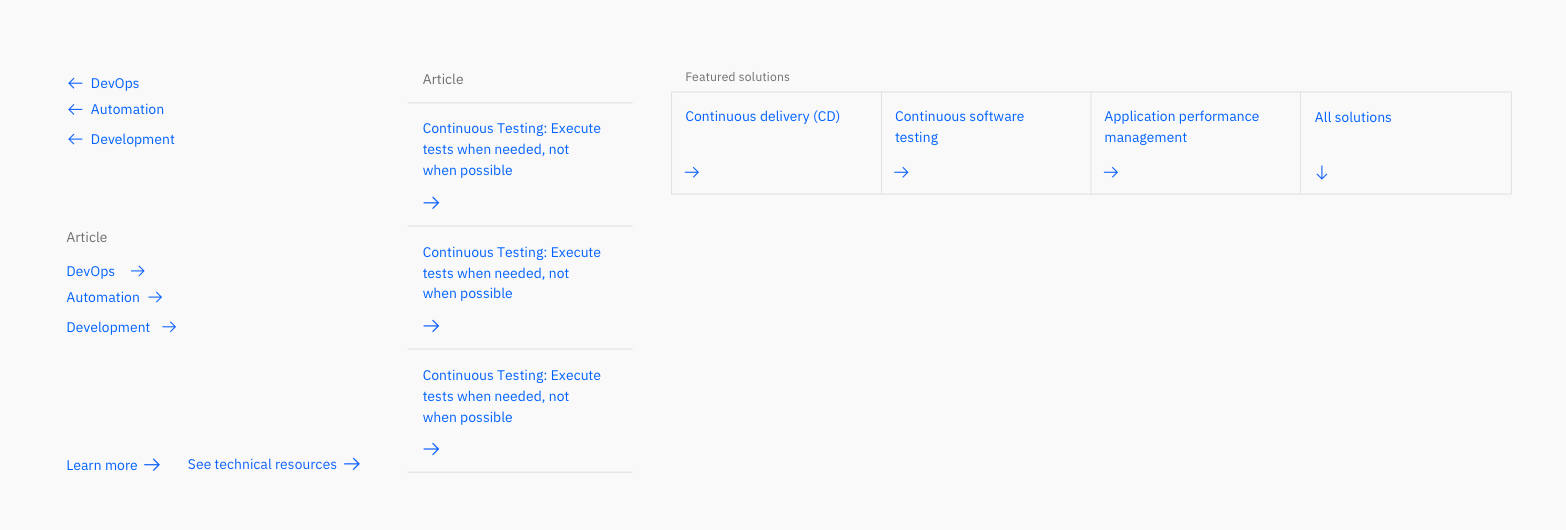Click left arrow icon beside top Automation link
1566x530 pixels.
tap(75, 110)
